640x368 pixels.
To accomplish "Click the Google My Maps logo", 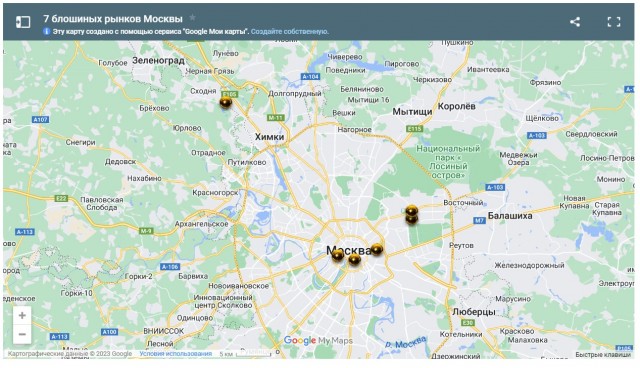I will [x=318, y=340].
